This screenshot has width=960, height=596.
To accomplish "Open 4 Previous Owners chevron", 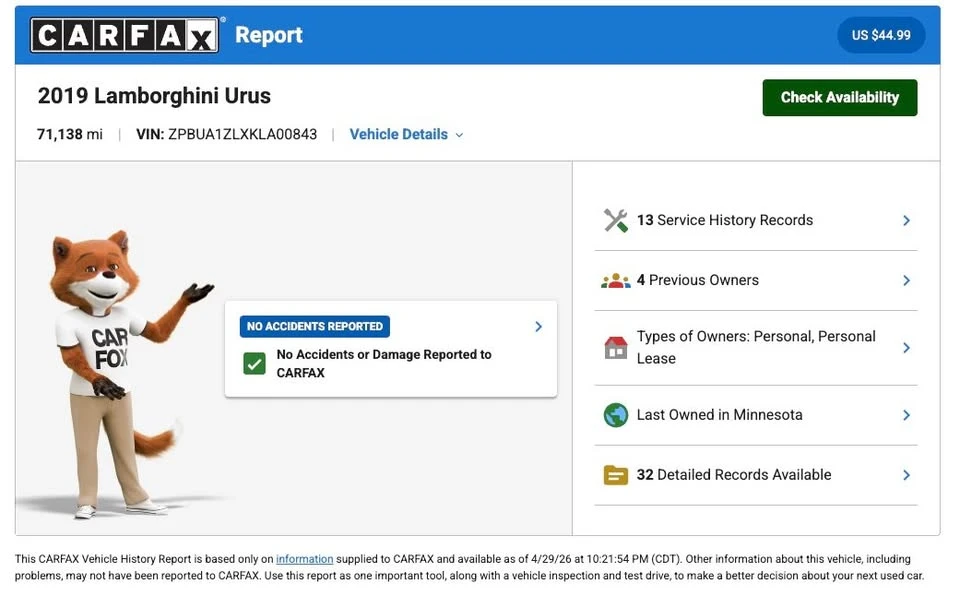I will click(906, 281).
